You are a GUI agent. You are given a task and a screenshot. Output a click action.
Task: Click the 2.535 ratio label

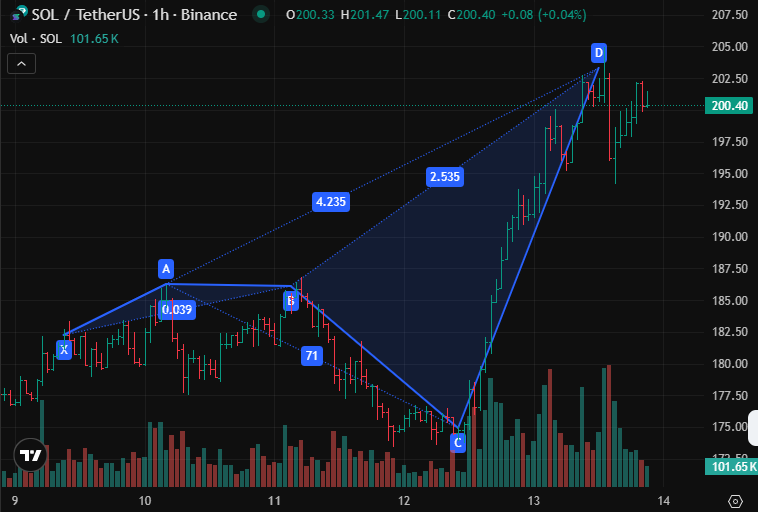[x=445, y=176]
